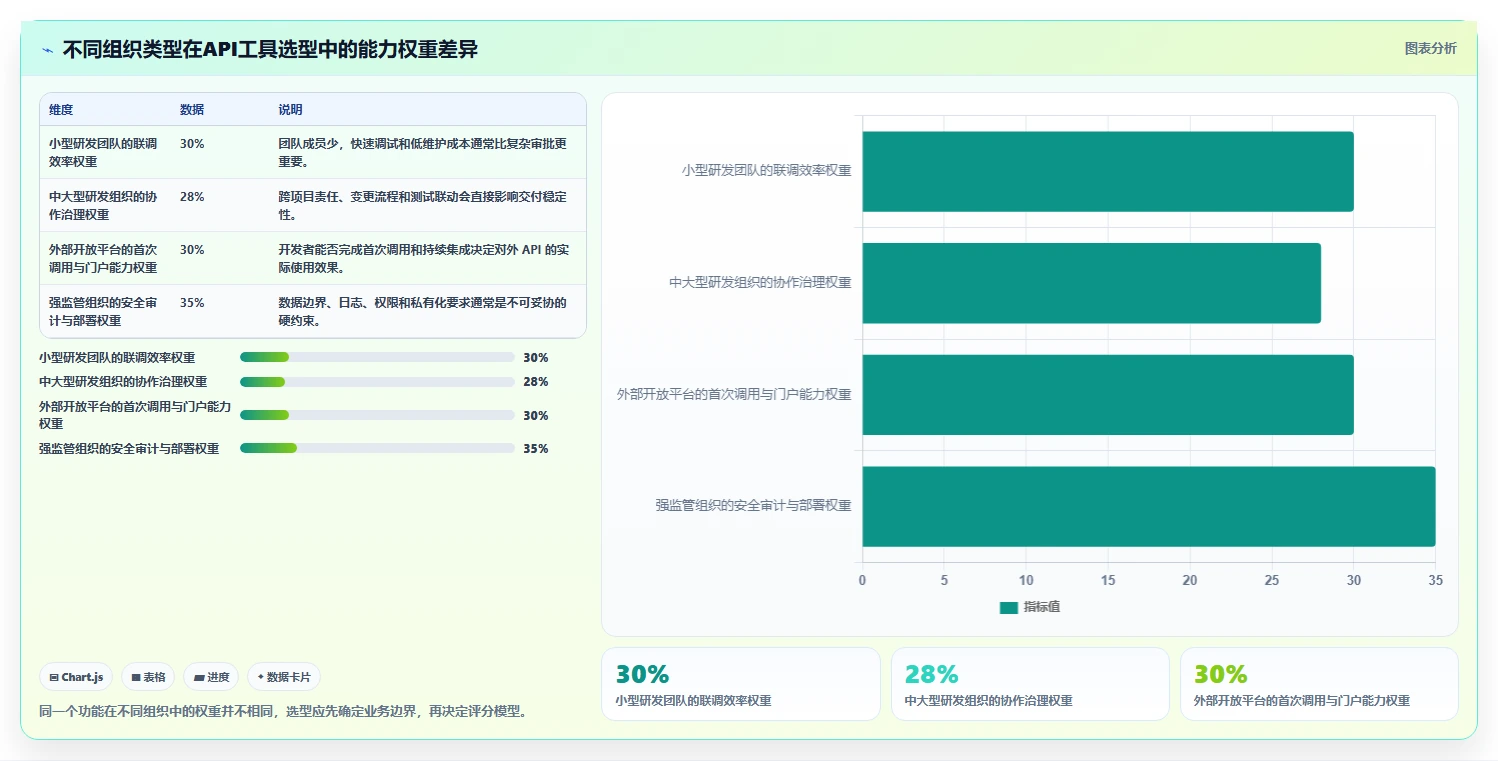Select the Chart.js tag chip

(77, 677)
